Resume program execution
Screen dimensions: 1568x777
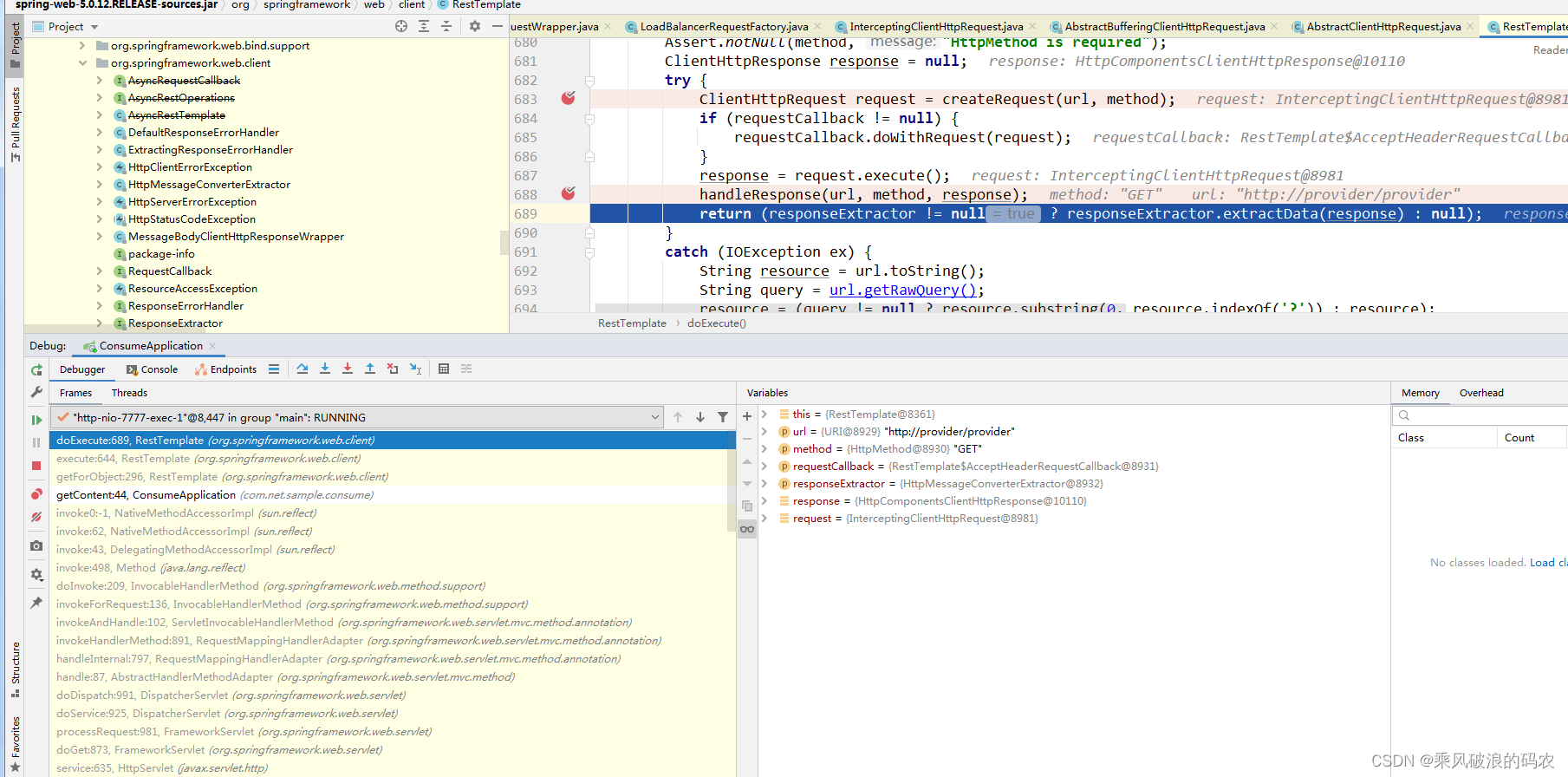point(36,420)
